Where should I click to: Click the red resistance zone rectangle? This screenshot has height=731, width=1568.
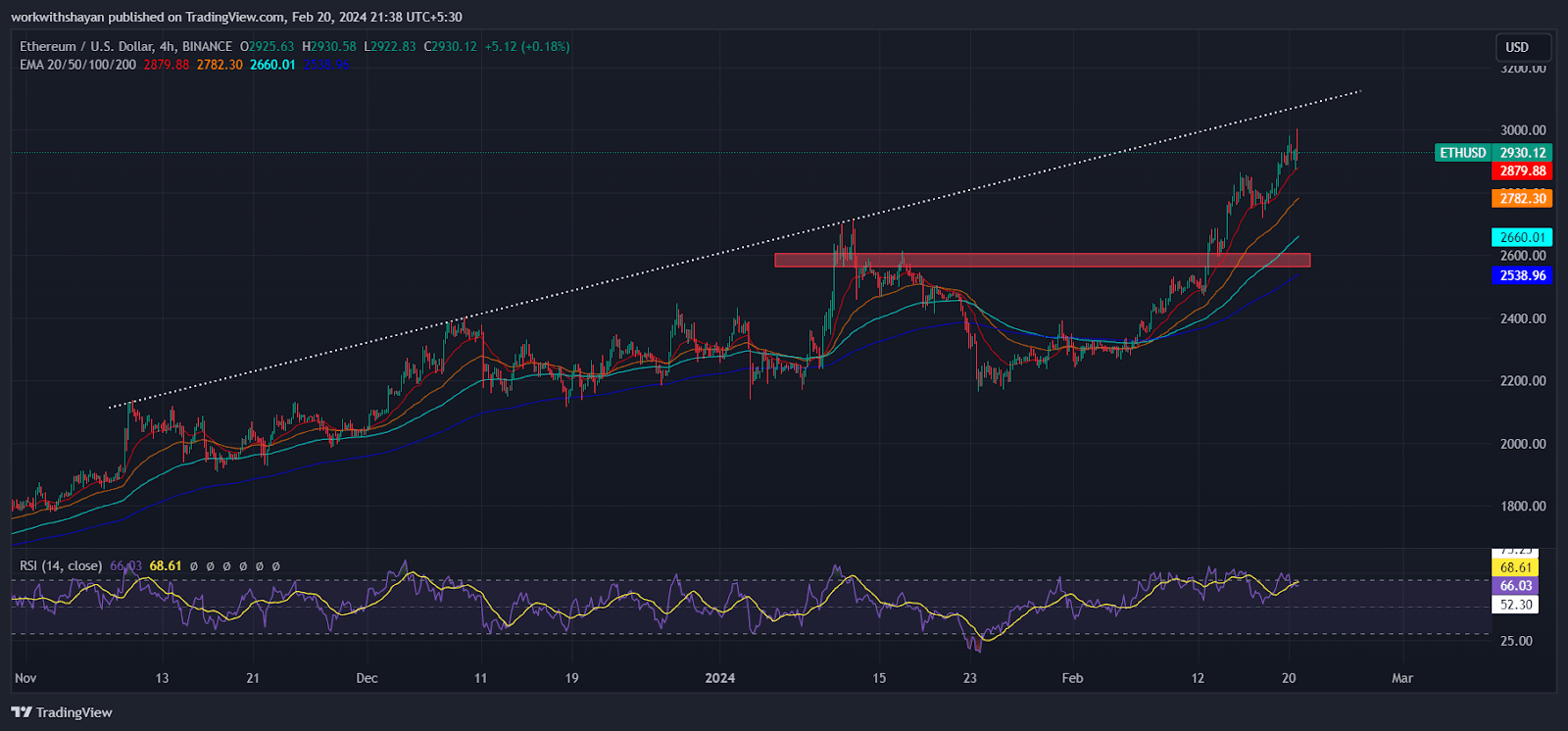pyautogui.click(x=1042, y=260)
